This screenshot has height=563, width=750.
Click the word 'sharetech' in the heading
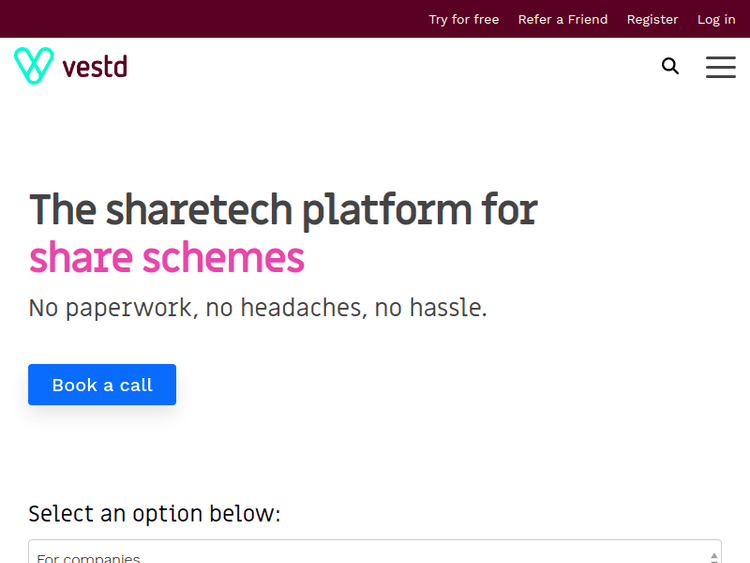point(199,210)
